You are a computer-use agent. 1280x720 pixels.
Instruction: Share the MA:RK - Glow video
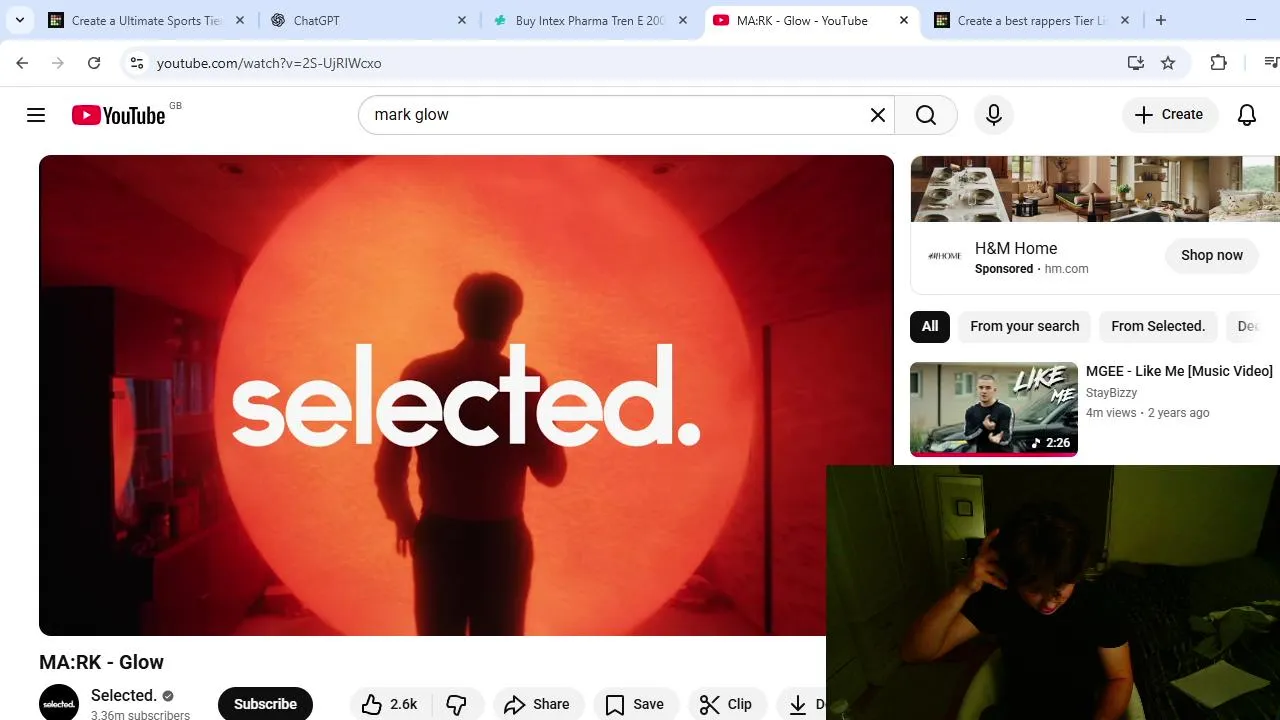pos(537,705)
